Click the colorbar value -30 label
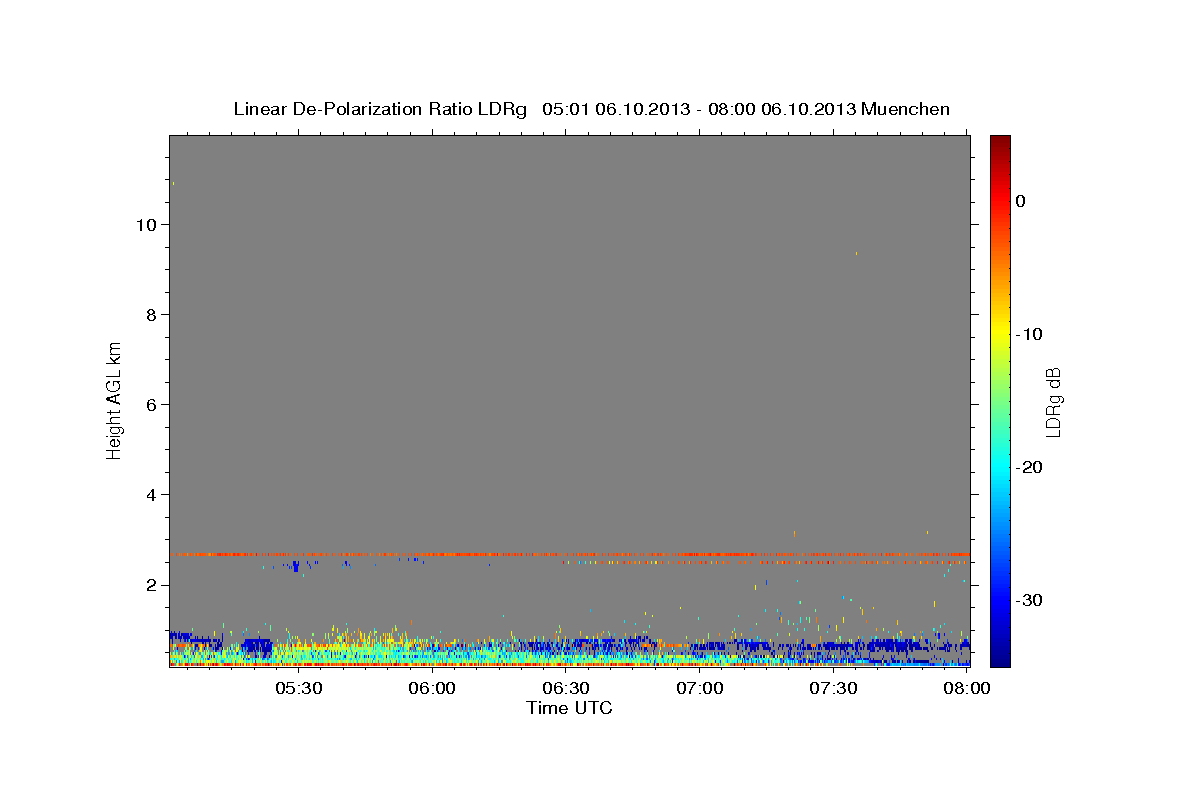The width and height of the screenshot is (1200, 800). [1030, 600]
